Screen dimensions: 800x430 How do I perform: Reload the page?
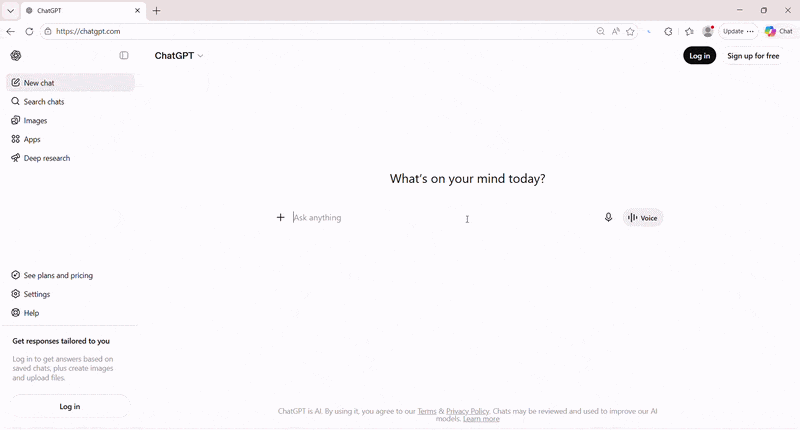click(x=29, y=32)
